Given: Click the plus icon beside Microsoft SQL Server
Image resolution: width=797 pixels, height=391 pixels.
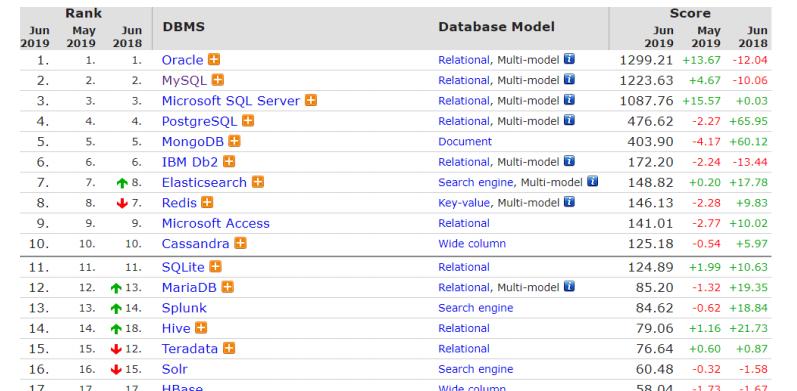Looking at the screenshot, I should (x=311, y=100).
